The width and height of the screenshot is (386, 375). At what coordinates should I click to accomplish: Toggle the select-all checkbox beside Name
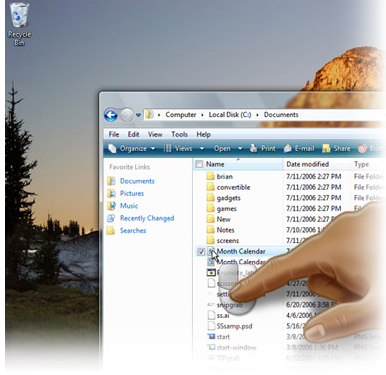pyautogui.click(x=199, y=164)
